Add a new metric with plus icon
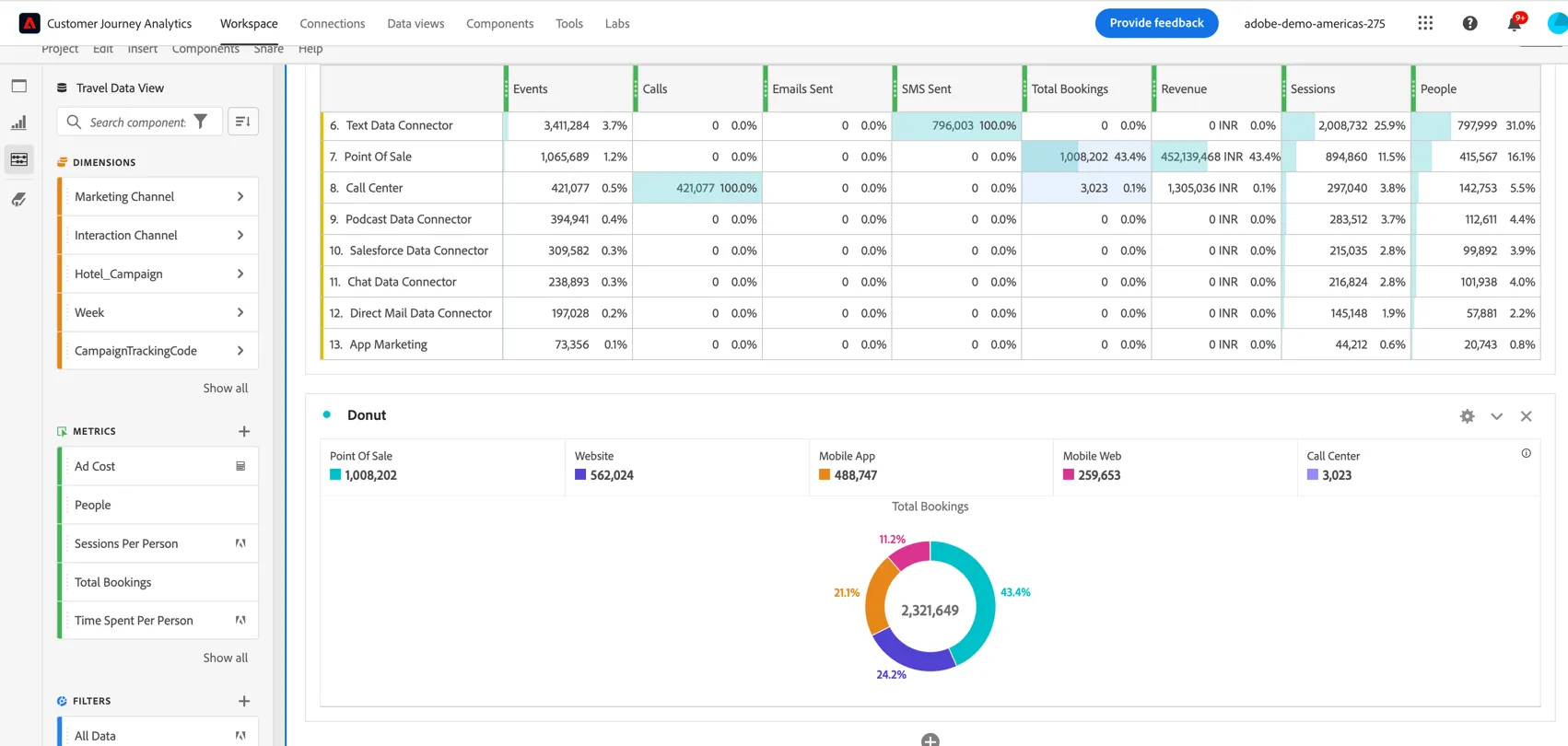This screenshot has height=746, width=1568. (244, 431)
